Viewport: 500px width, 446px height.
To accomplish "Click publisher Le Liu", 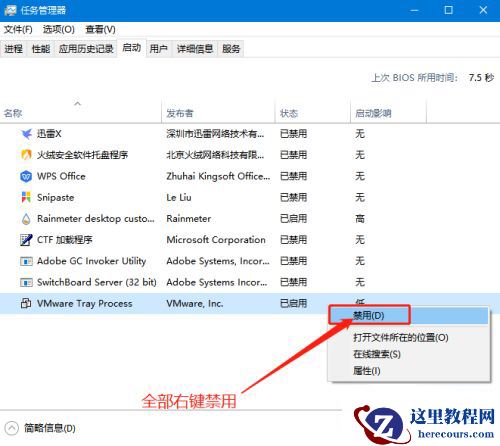I will [179, 198].
